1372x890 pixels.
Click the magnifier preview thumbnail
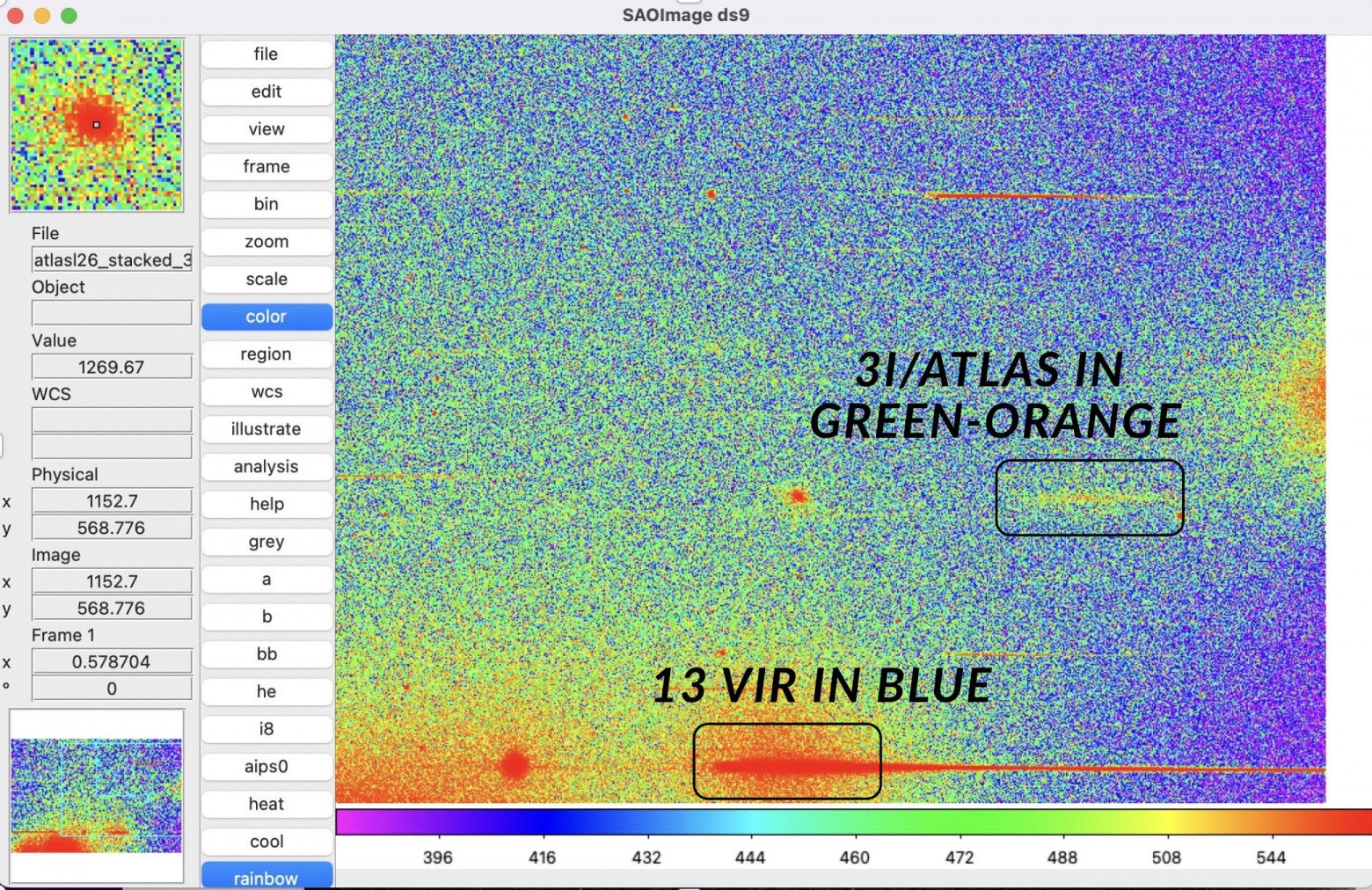(x=97, y=125)
